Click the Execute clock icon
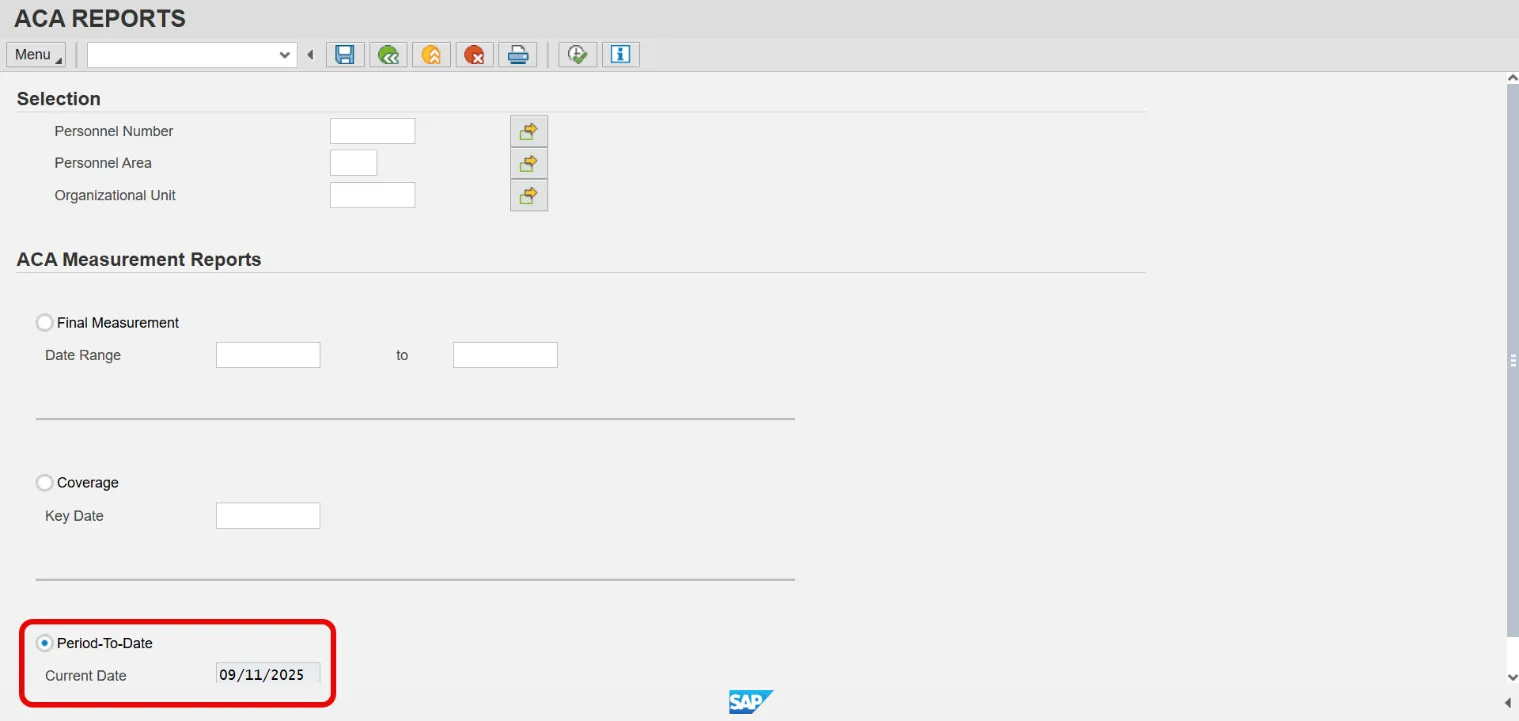This screenshot has width=1519, height=721. pos(577,55)
